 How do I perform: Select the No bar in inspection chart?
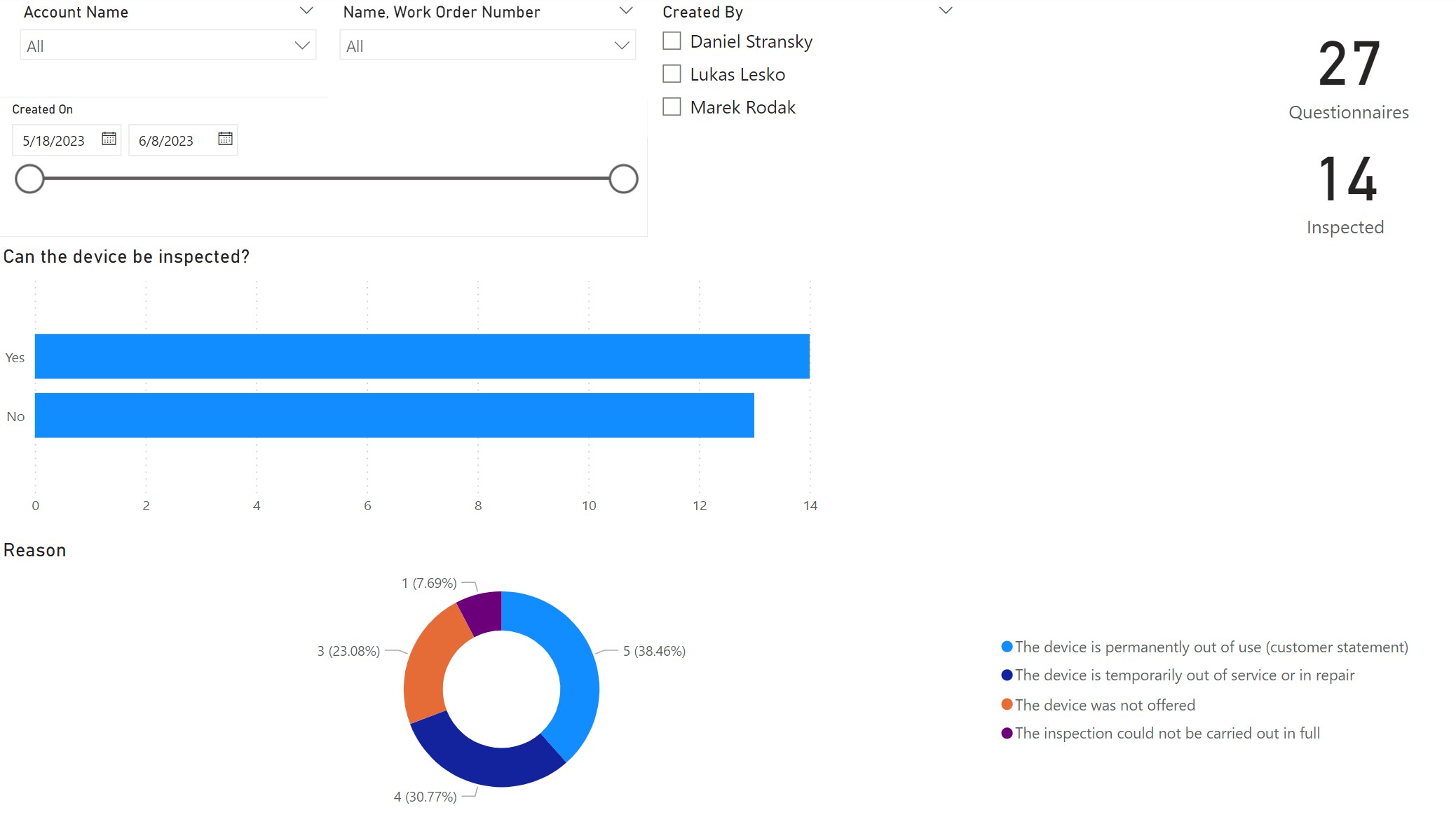coord(394,416)
